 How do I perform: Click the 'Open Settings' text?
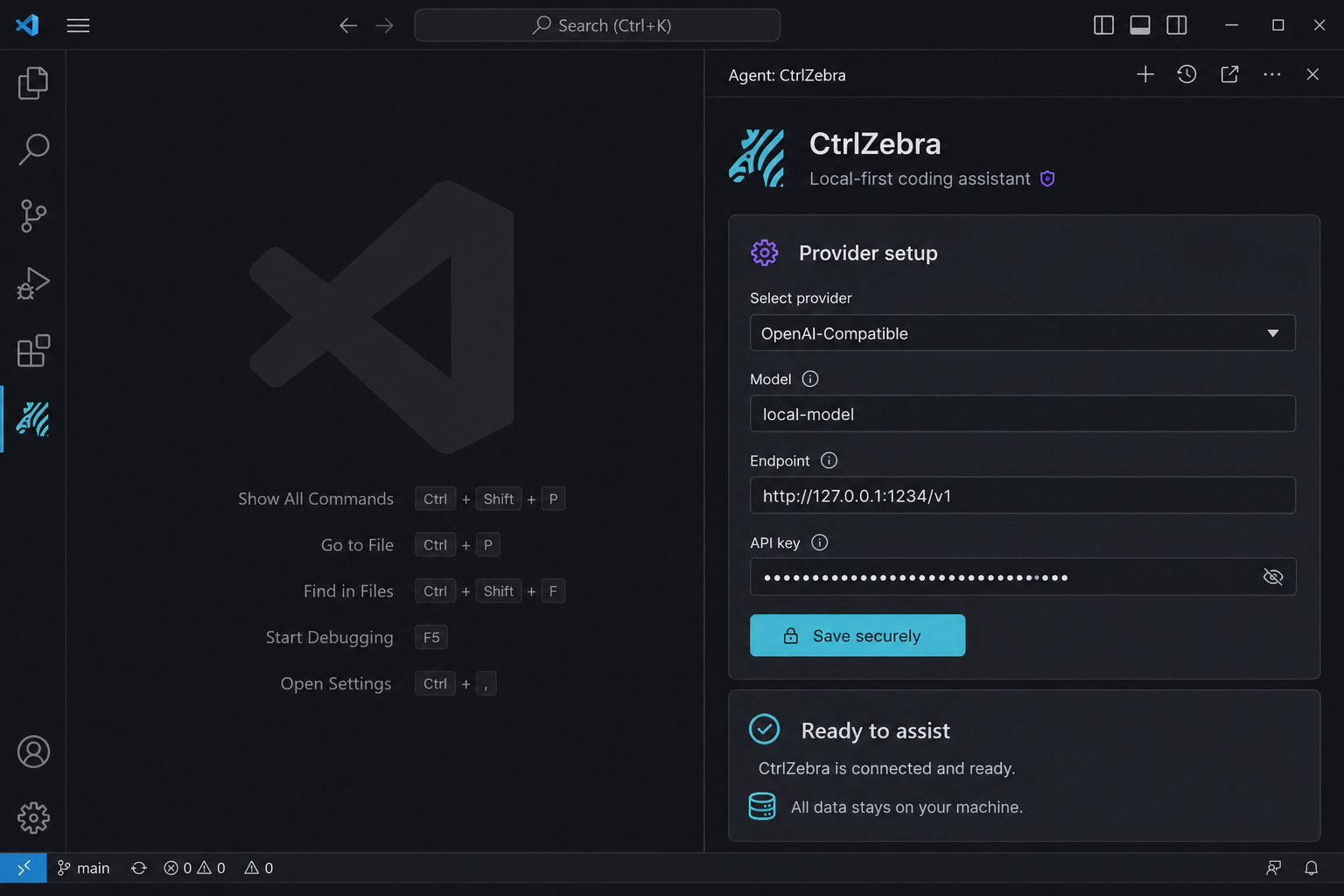tap(336, 683)
